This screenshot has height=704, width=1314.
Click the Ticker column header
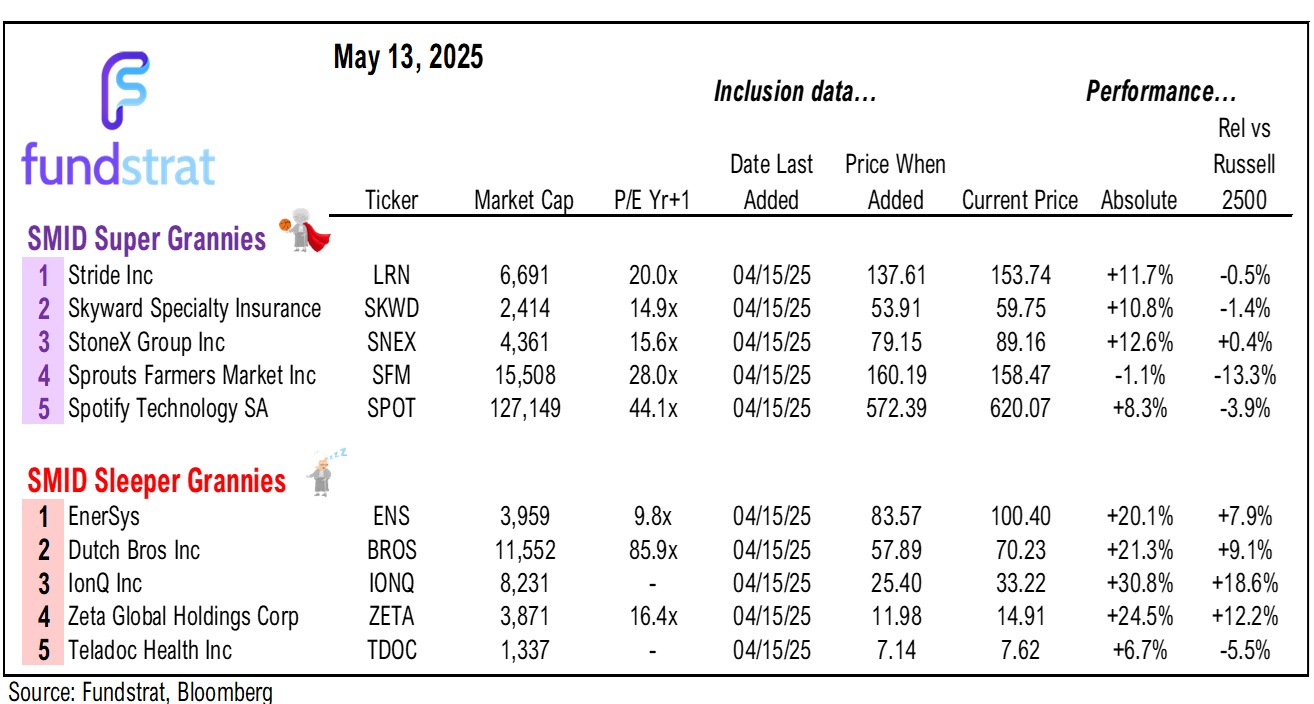[391, 200]
